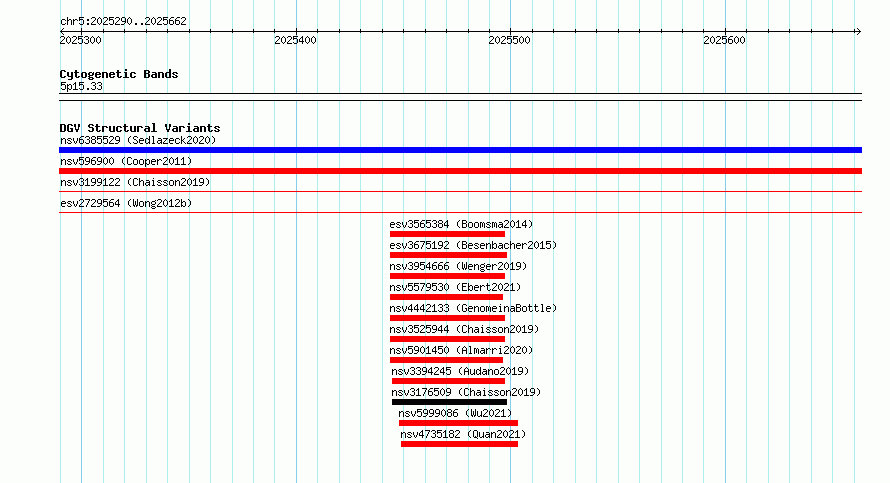
Task: Click the Cytogenetic Bands track title
Action: pos(119,74)
